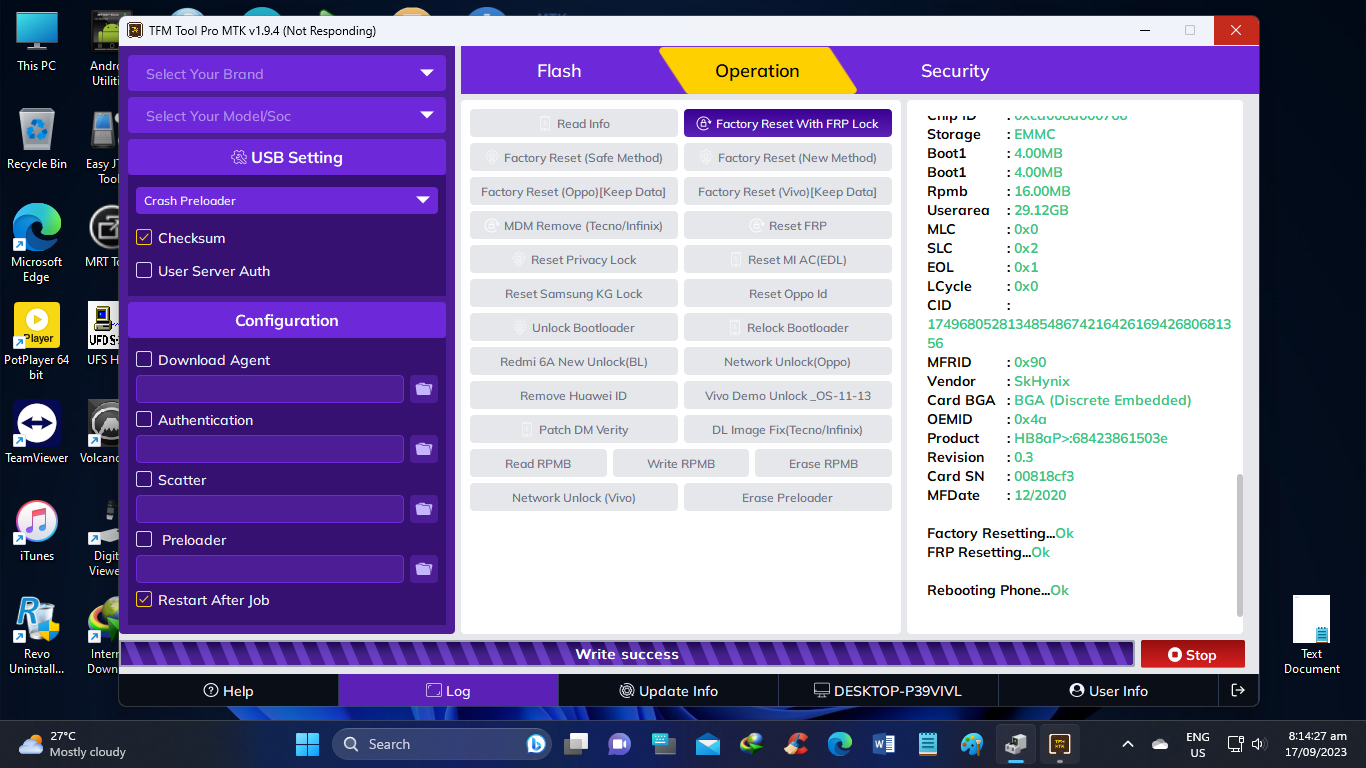Click the Erase Preloader button
This screenshot has width=1366, height=768.
[x=788, y=498]
